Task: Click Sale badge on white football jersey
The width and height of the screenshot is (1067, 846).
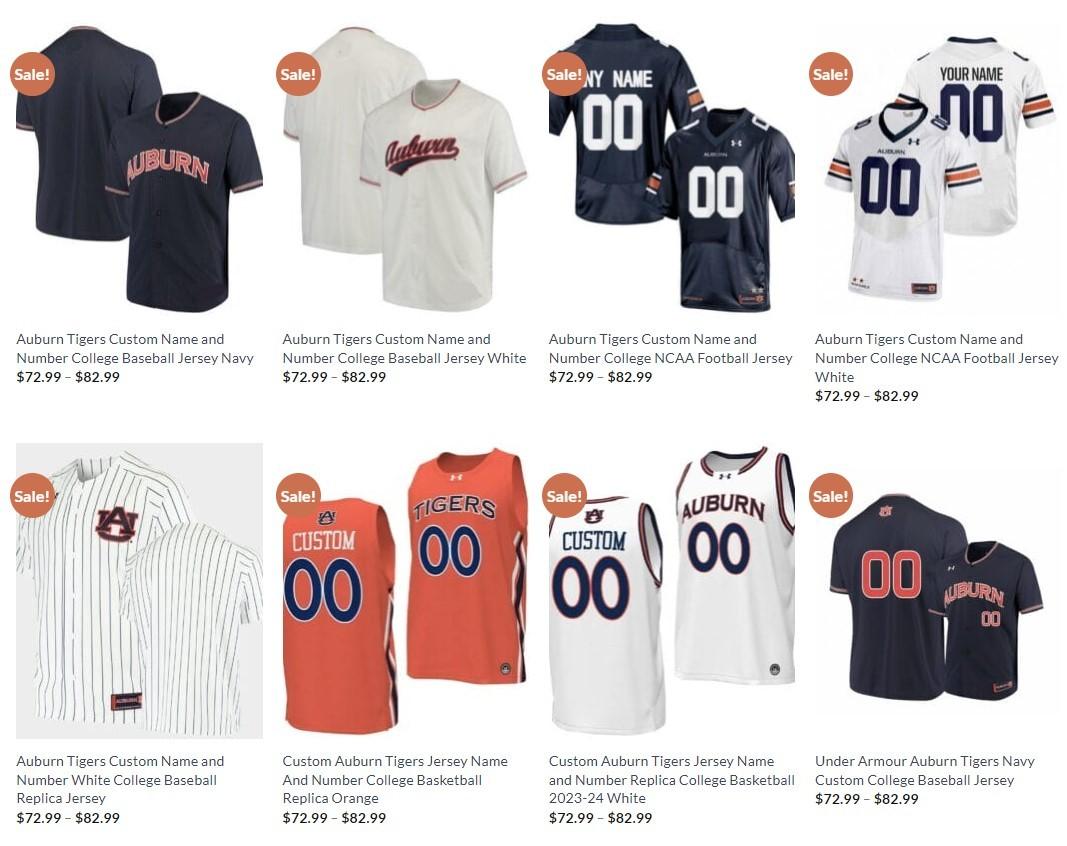Action: point(830,74)
